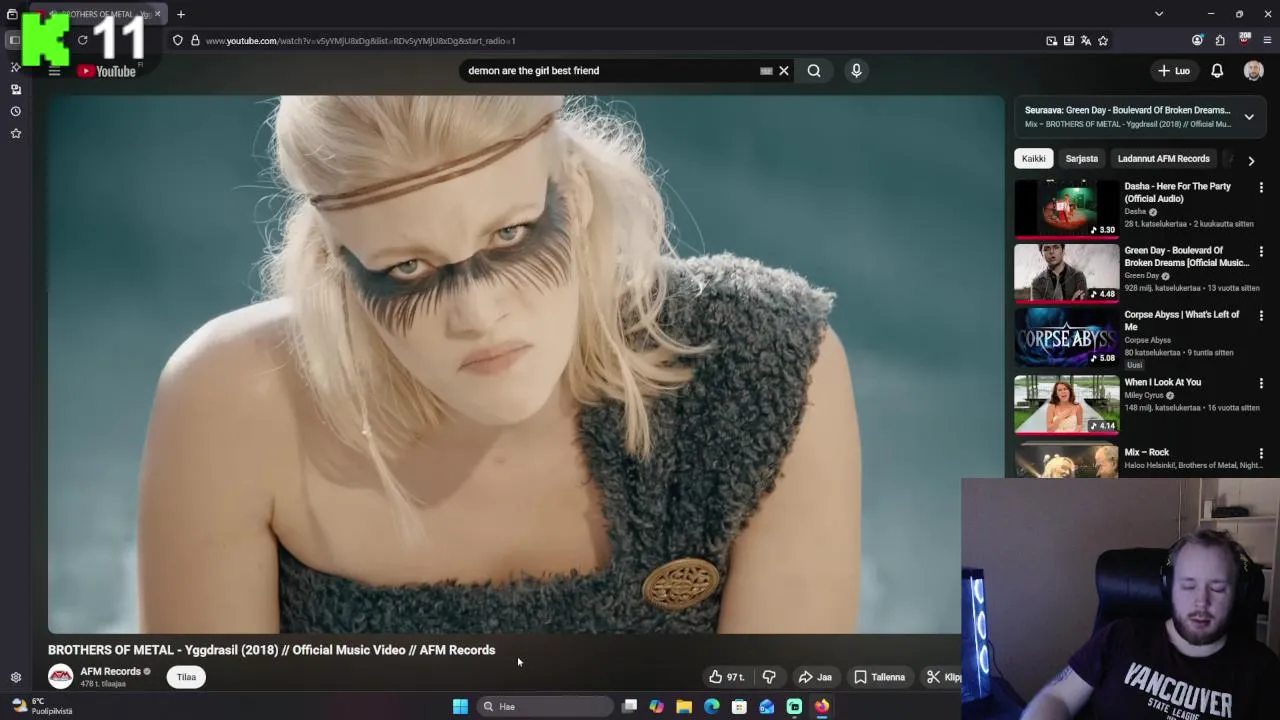Open the Corpse Abyss video thumbnail
1280x720 pixels.
click(1066, 338)
